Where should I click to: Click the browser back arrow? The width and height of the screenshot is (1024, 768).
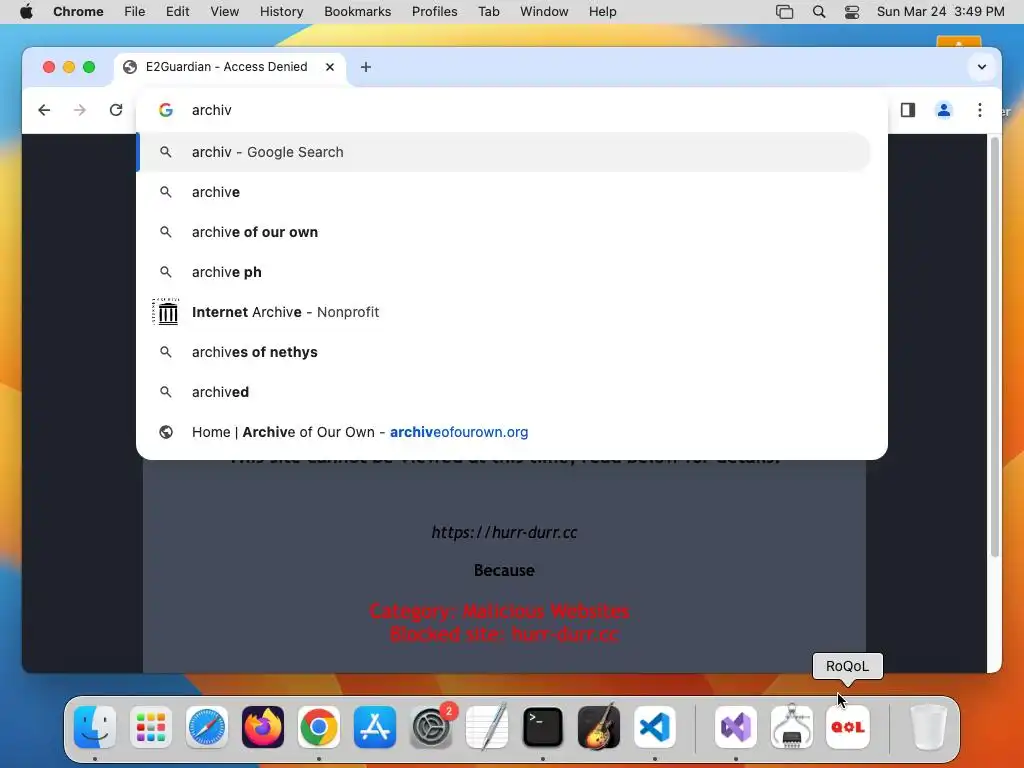(44, 110)
